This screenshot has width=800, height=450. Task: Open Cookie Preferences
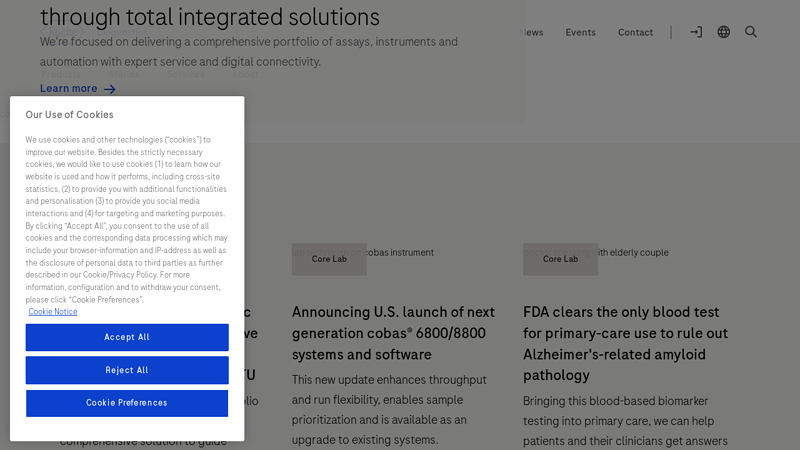click(127, 403)
